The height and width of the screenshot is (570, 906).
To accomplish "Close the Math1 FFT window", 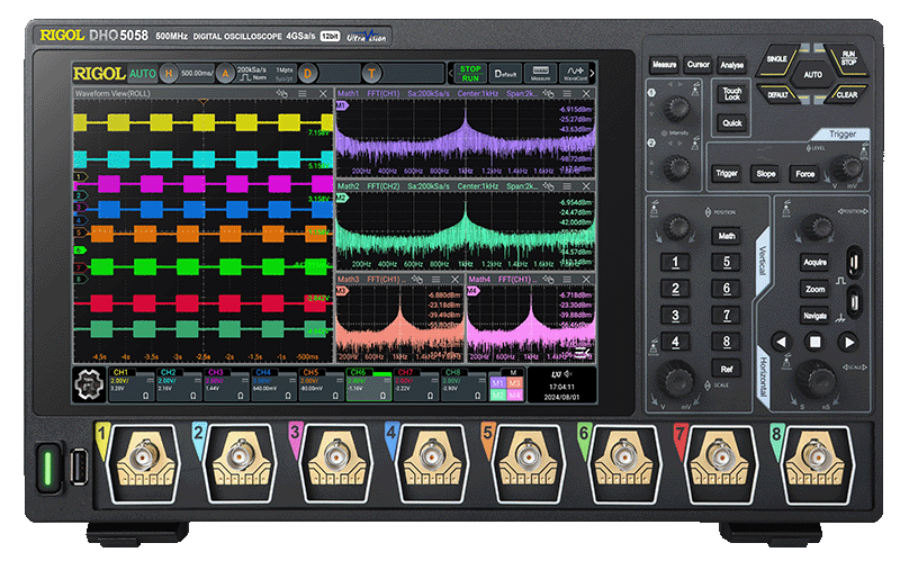I will 586,93.
